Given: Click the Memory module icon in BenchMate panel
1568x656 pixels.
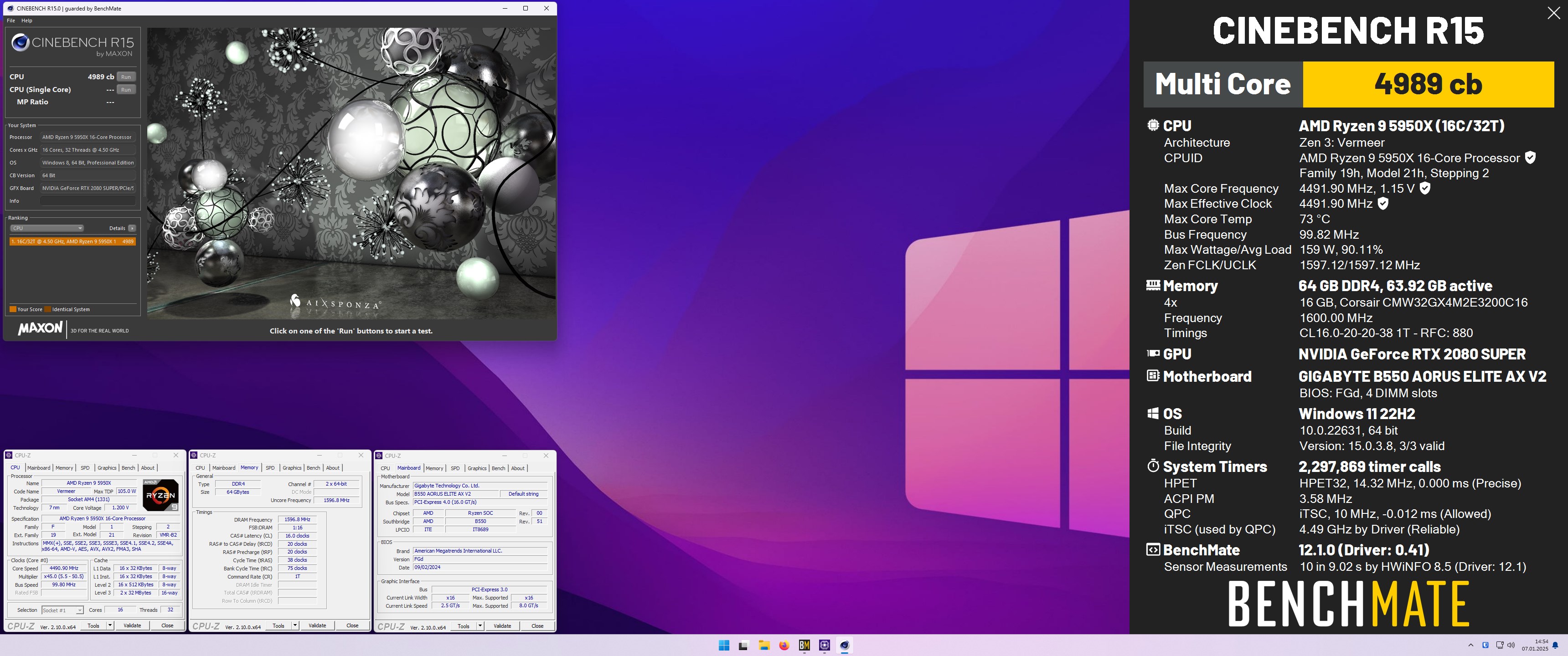Looking at the screenshot, I should [x=1153, y=284].
